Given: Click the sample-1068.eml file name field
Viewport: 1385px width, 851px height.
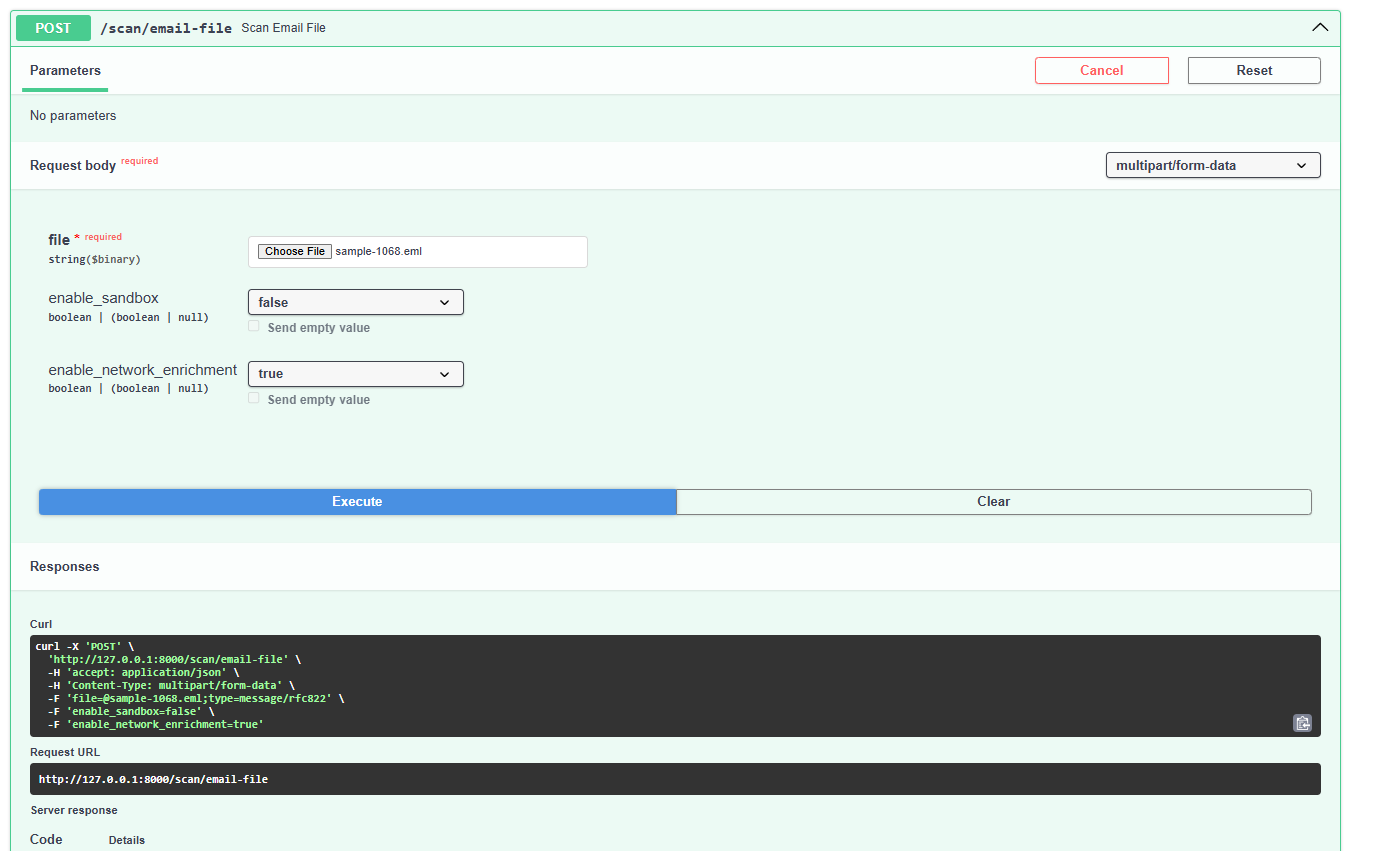Looking at the screenshot, I should [418, 252].
